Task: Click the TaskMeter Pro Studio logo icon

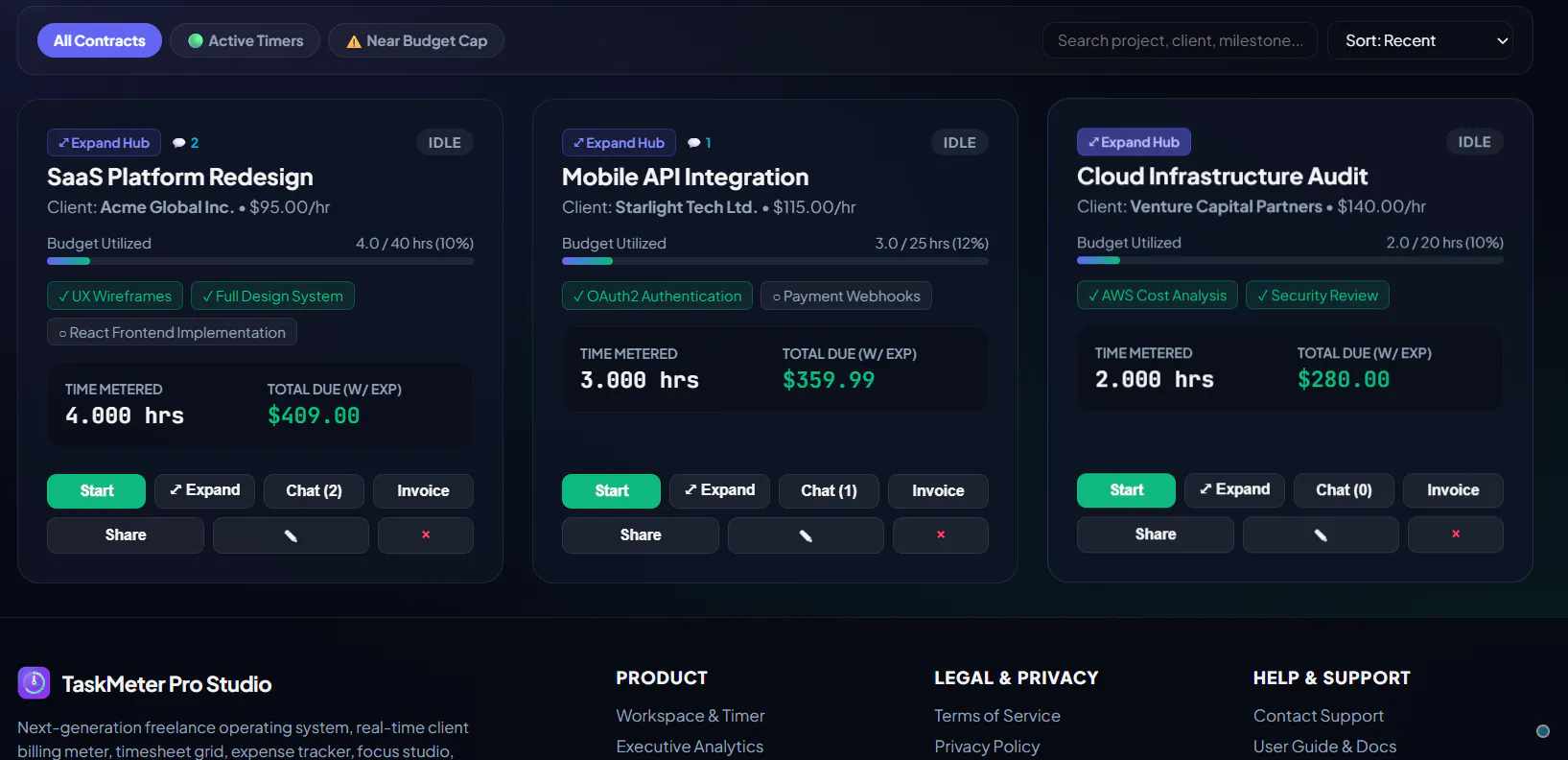Action: [x=34, y=683]
